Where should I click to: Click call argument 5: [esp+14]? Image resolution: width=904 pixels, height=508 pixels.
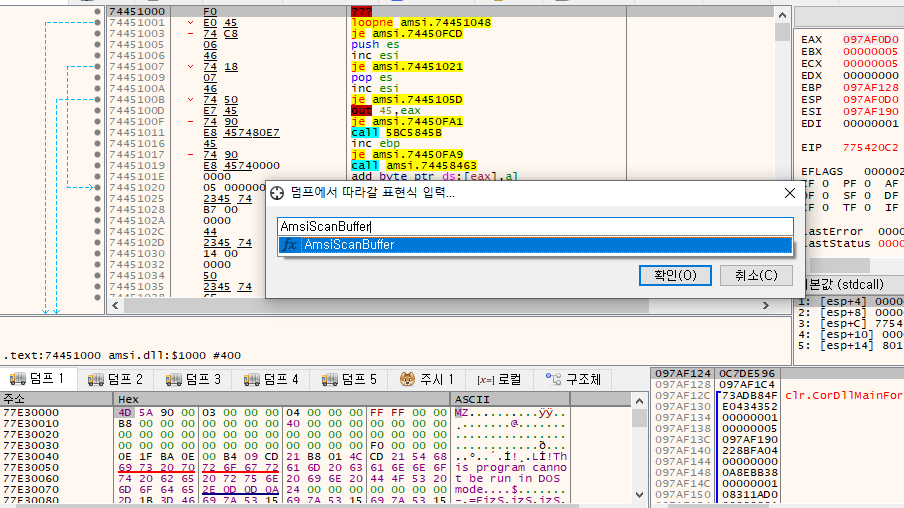tap(850, 345)
